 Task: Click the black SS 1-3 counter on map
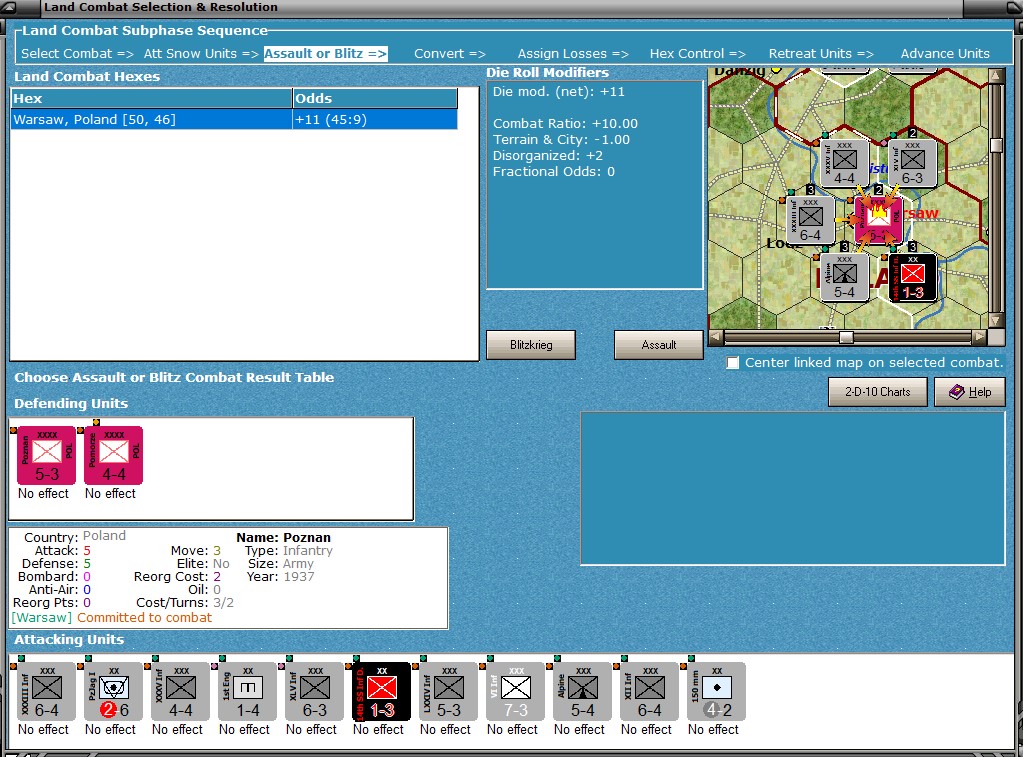(913, 277)
